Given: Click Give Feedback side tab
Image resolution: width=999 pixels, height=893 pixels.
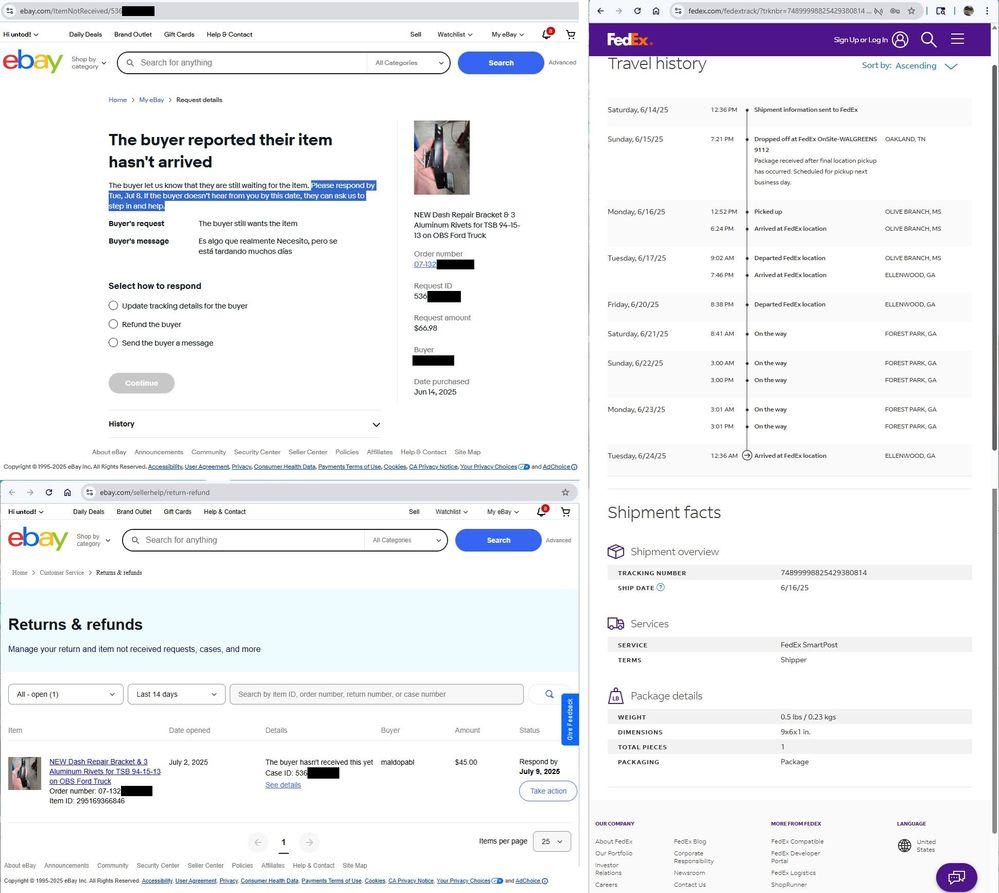Looking at the screenshot, I should tap(570, 718).
